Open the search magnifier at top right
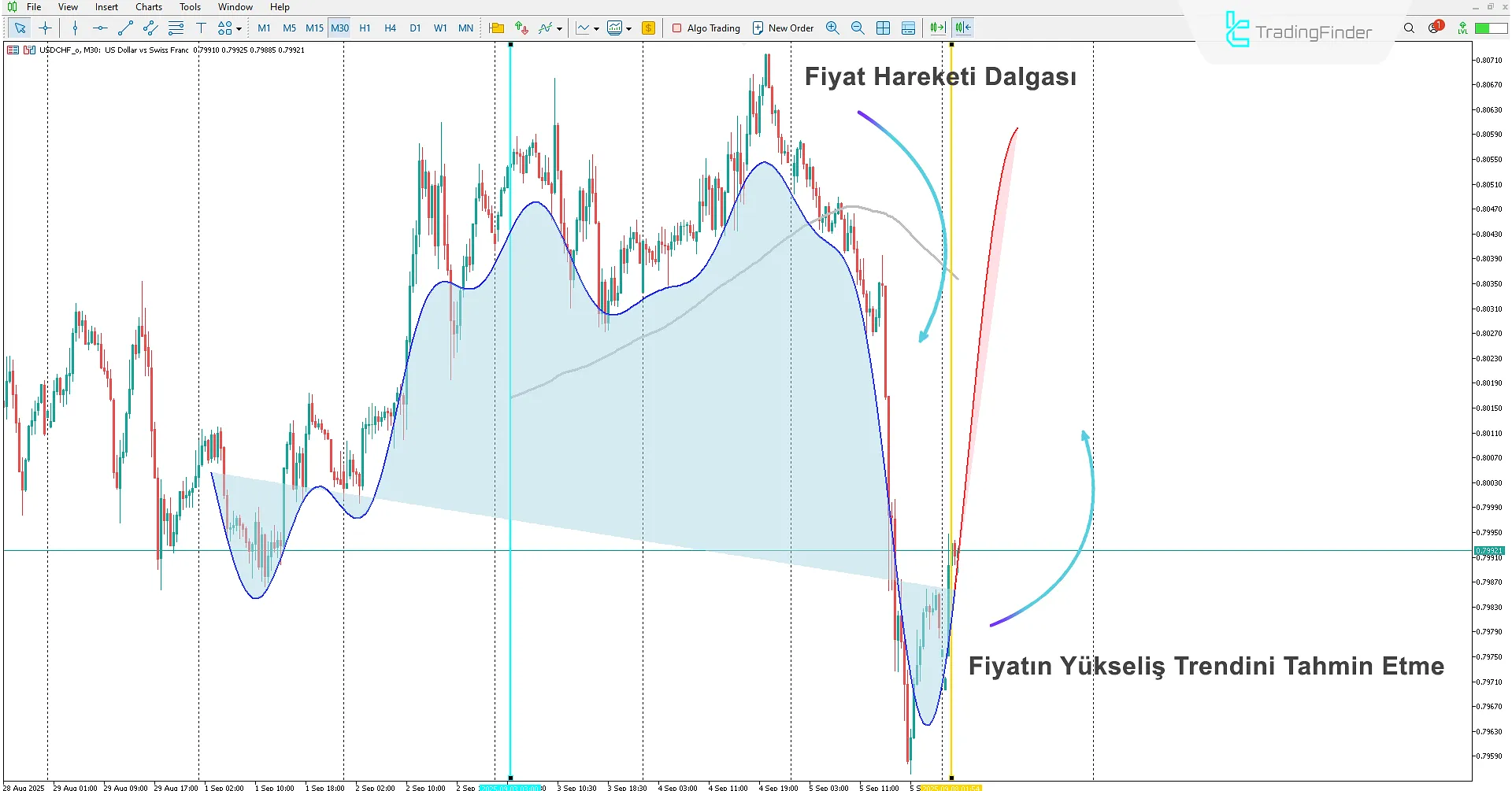Screen dimensions: 1512x791 tap(1409, 28)
